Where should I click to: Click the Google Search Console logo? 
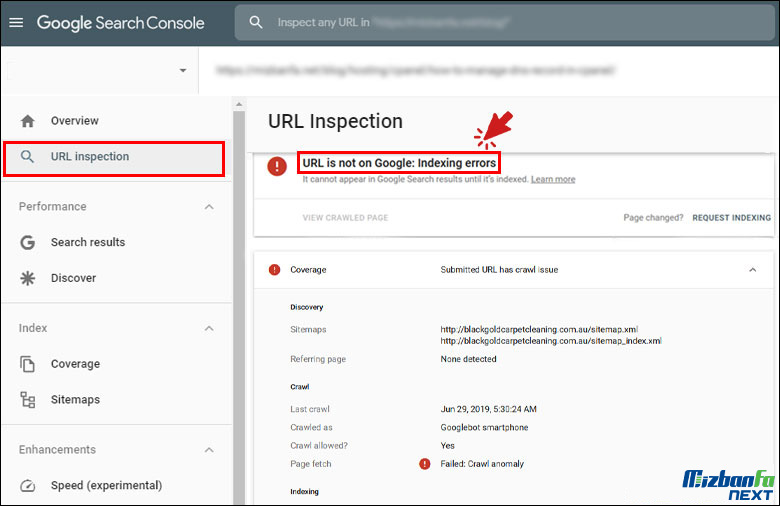tap(120, 22)
